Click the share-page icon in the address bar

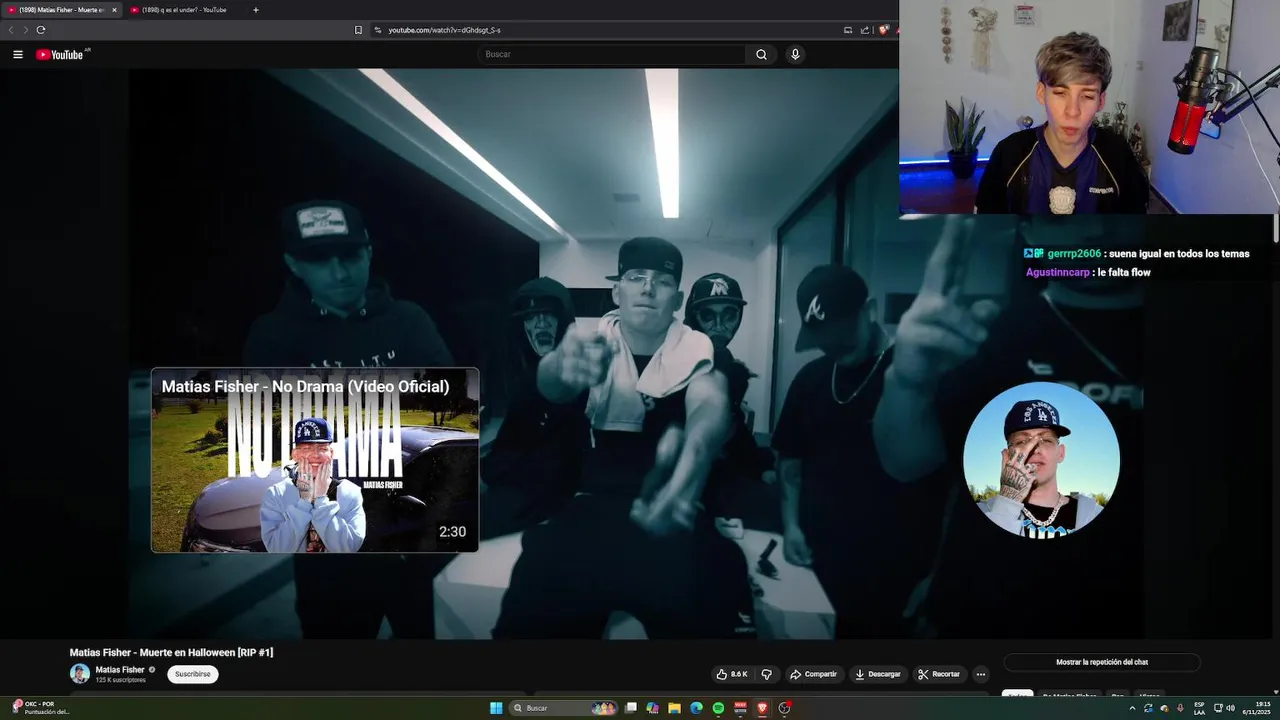pyautogui.click(x=864, y=30)
